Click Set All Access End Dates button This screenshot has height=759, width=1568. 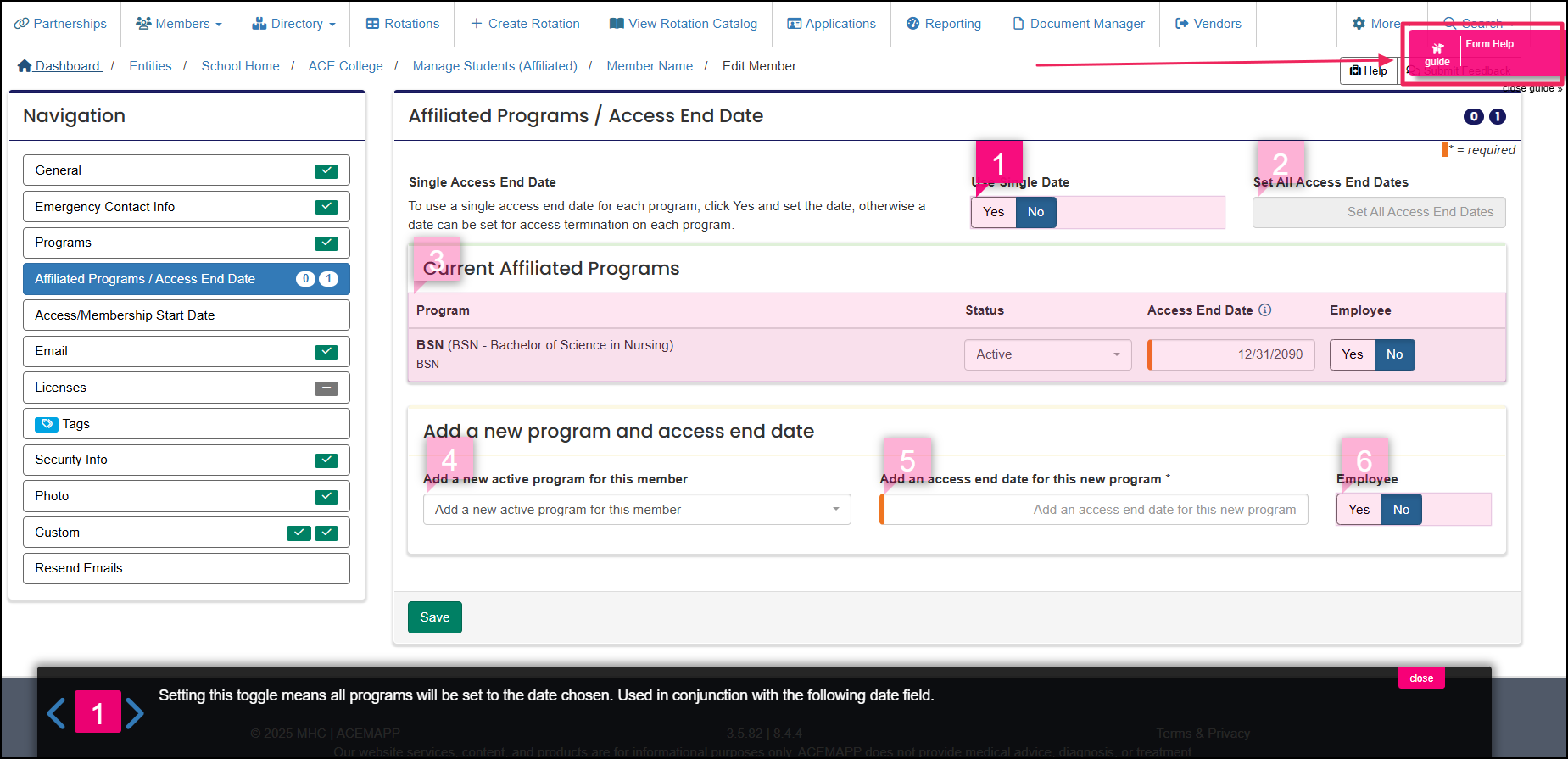[x=1379, y=212]
